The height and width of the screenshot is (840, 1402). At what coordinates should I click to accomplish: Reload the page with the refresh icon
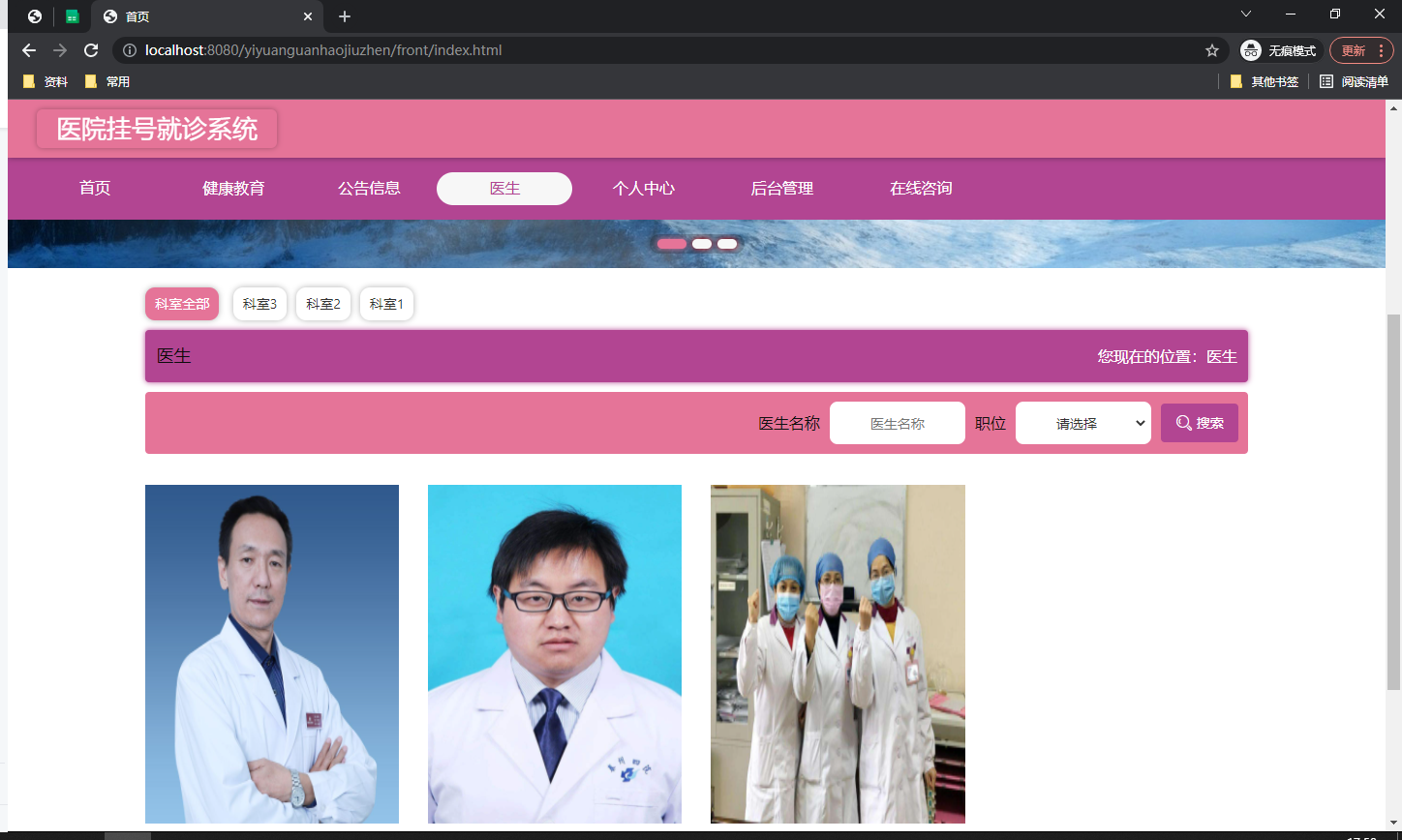(x=91, y=50)
